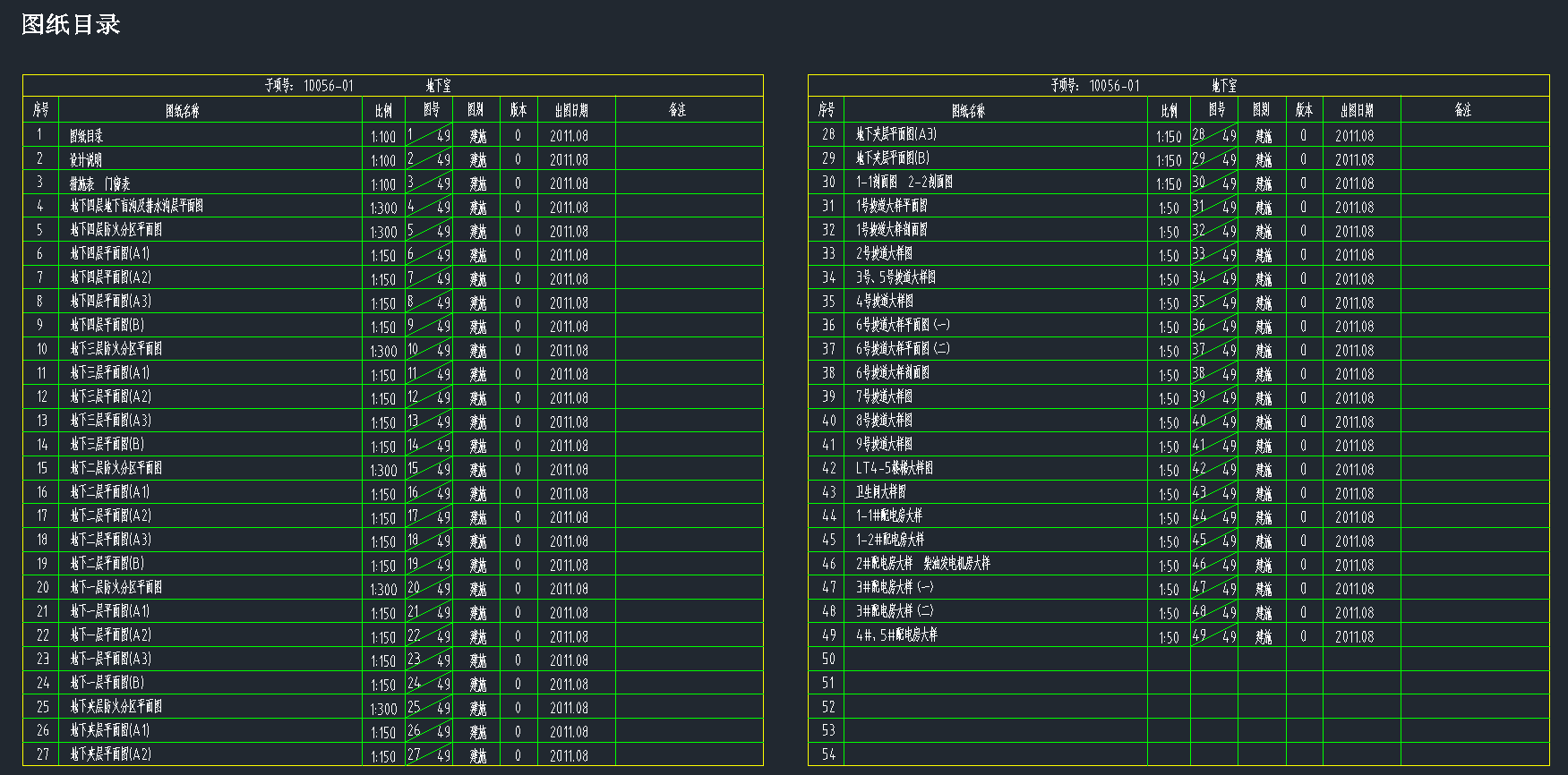Select the 设计说明 drawing name in row 2
Screen dimensions: 1568x775
pos(86,160)
